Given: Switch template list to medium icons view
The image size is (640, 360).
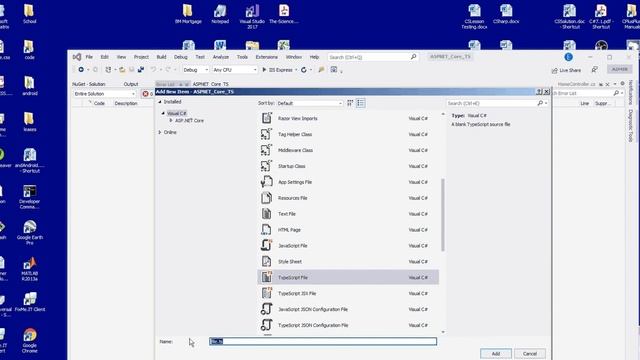Looking at the screenshot, I should point(350,103).
